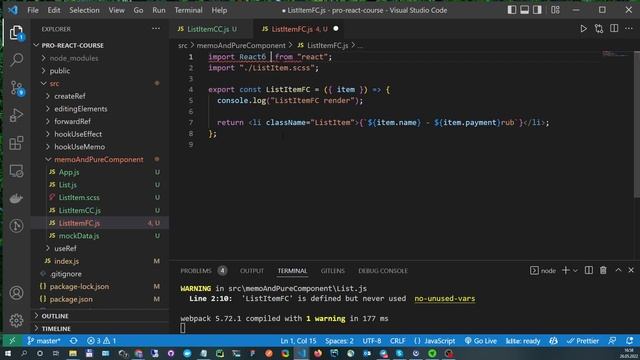Collapse the src folder

[54, 83]
